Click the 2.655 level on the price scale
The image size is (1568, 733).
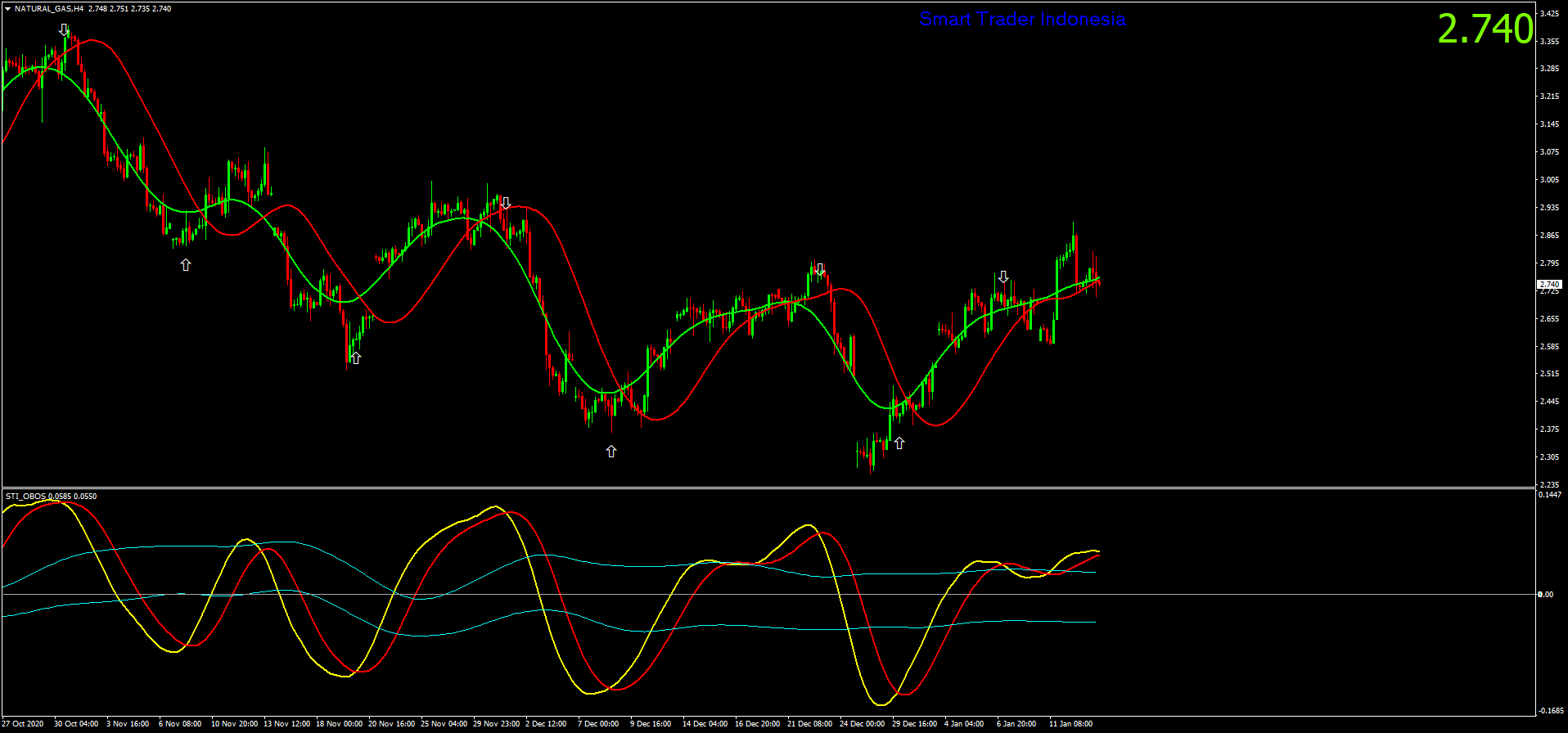click(1548, 318)
